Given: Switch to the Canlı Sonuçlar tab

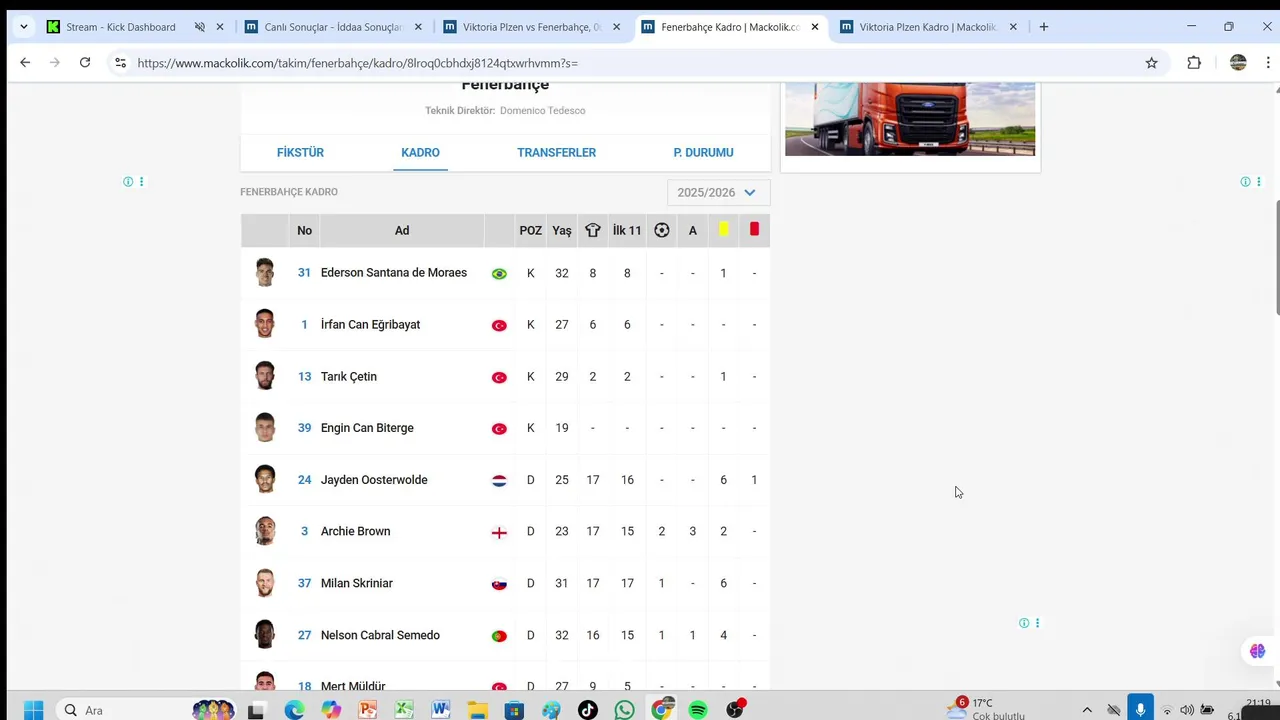Looking at the screenshot, I should (333, 27).
